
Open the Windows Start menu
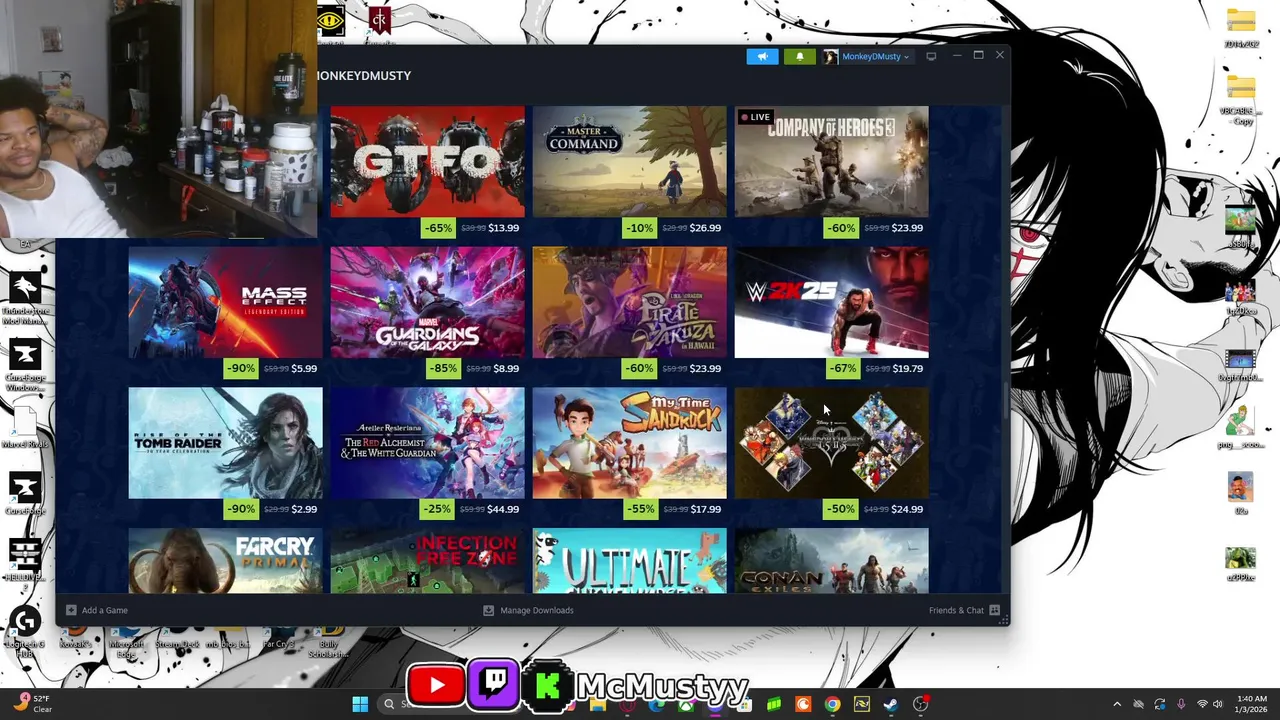pos(360,704)
